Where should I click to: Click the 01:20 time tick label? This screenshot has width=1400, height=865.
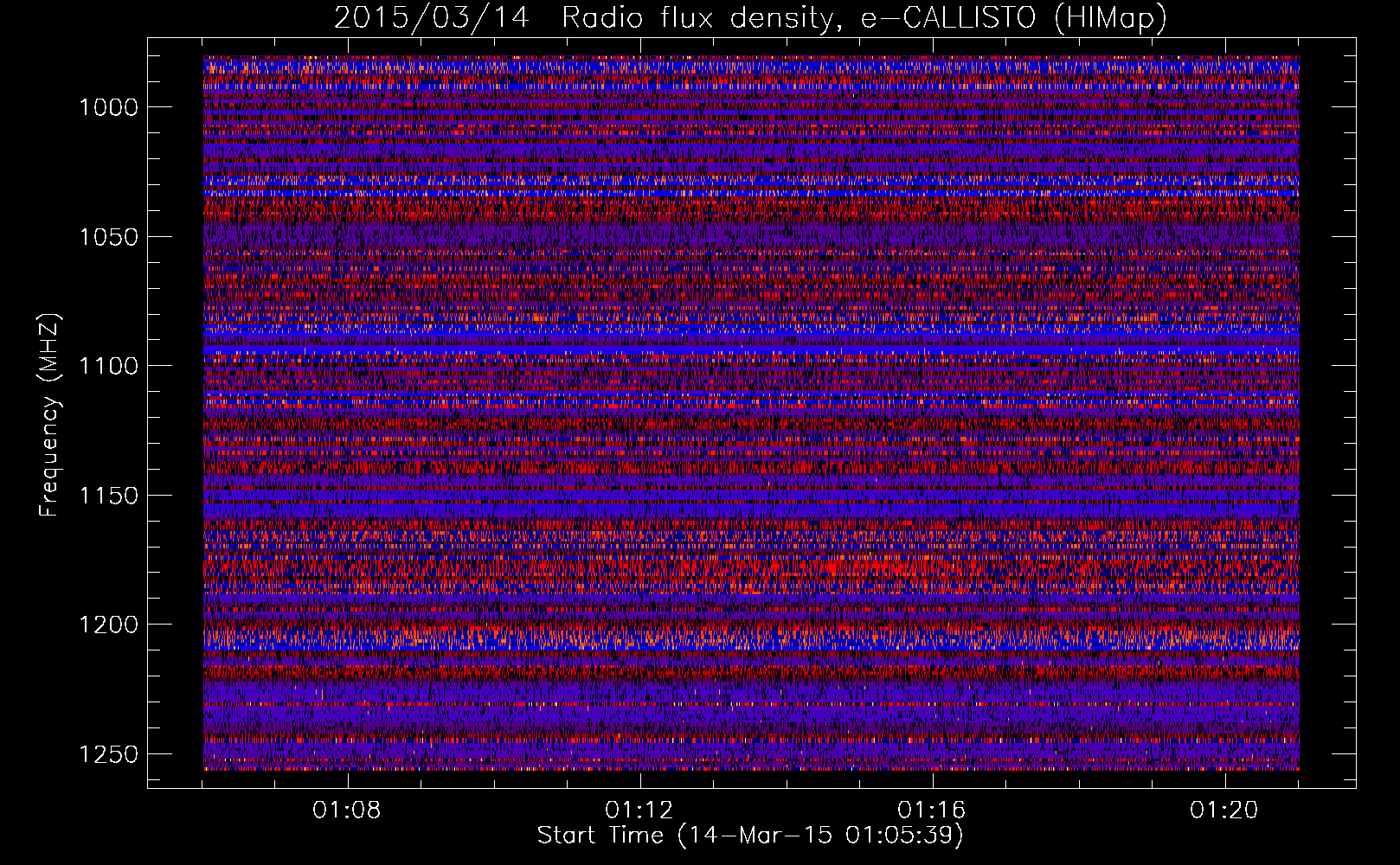[1224, 811]
